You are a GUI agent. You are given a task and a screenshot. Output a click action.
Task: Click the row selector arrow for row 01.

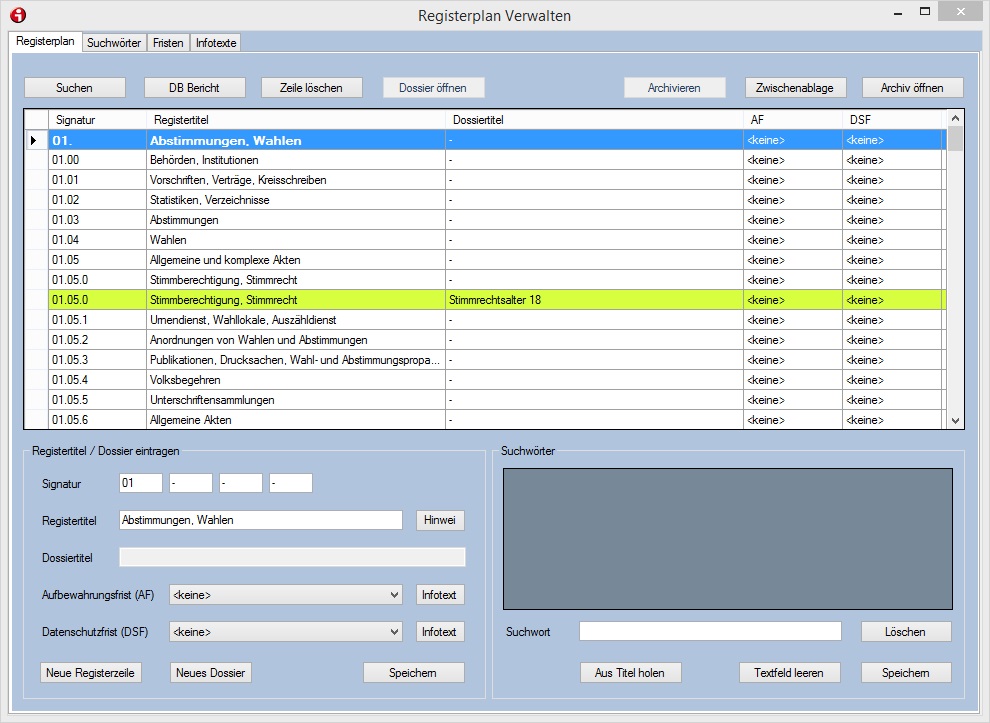click(35, 140)
